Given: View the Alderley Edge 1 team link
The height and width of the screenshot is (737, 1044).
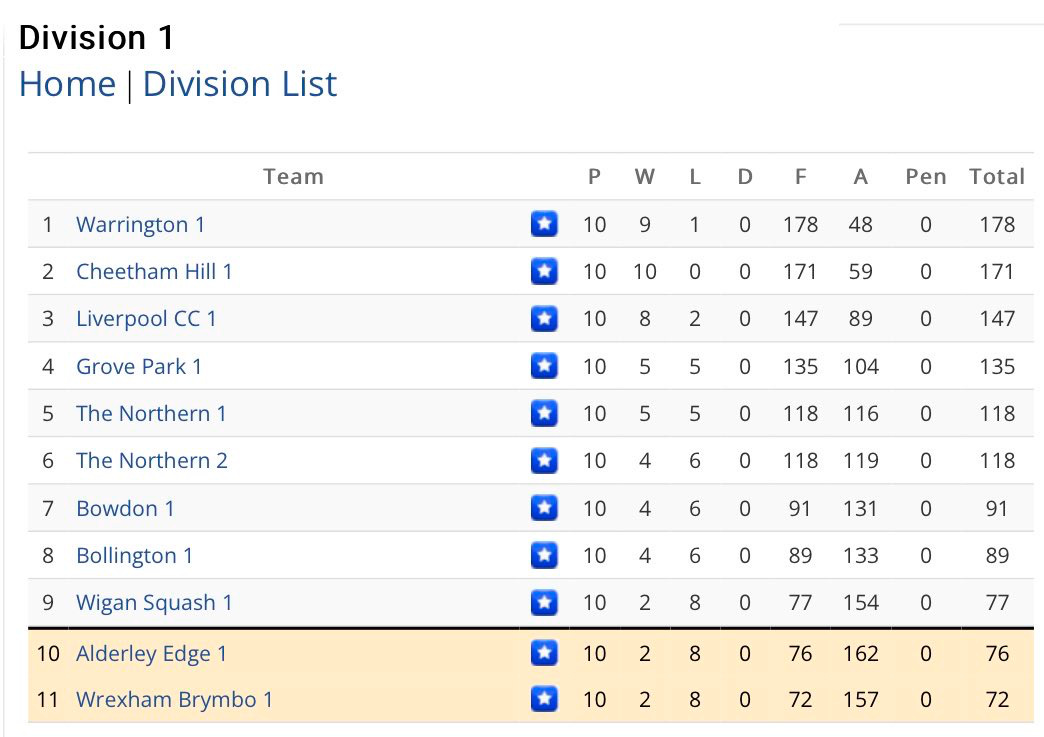Looking at the screenshot, I should click(151, 654).
